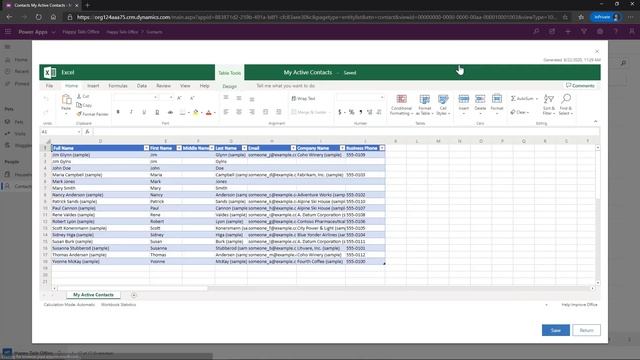Switch to the Data ribbon tab
This screenshot has width=640, height=360.
point(142,86)
